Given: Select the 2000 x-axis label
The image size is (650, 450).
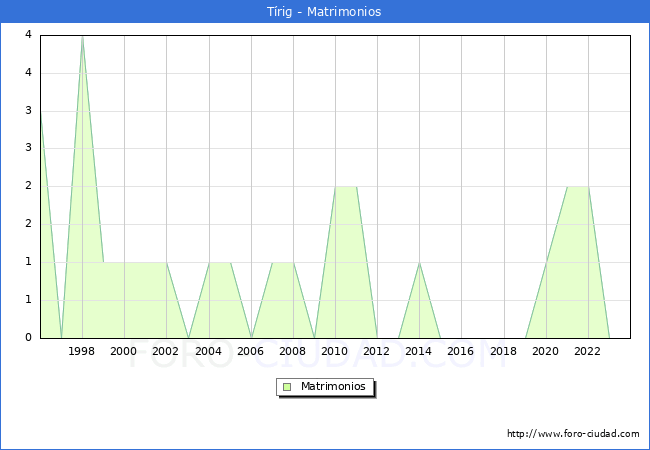Looking at the screenshot, I should 124,351.
